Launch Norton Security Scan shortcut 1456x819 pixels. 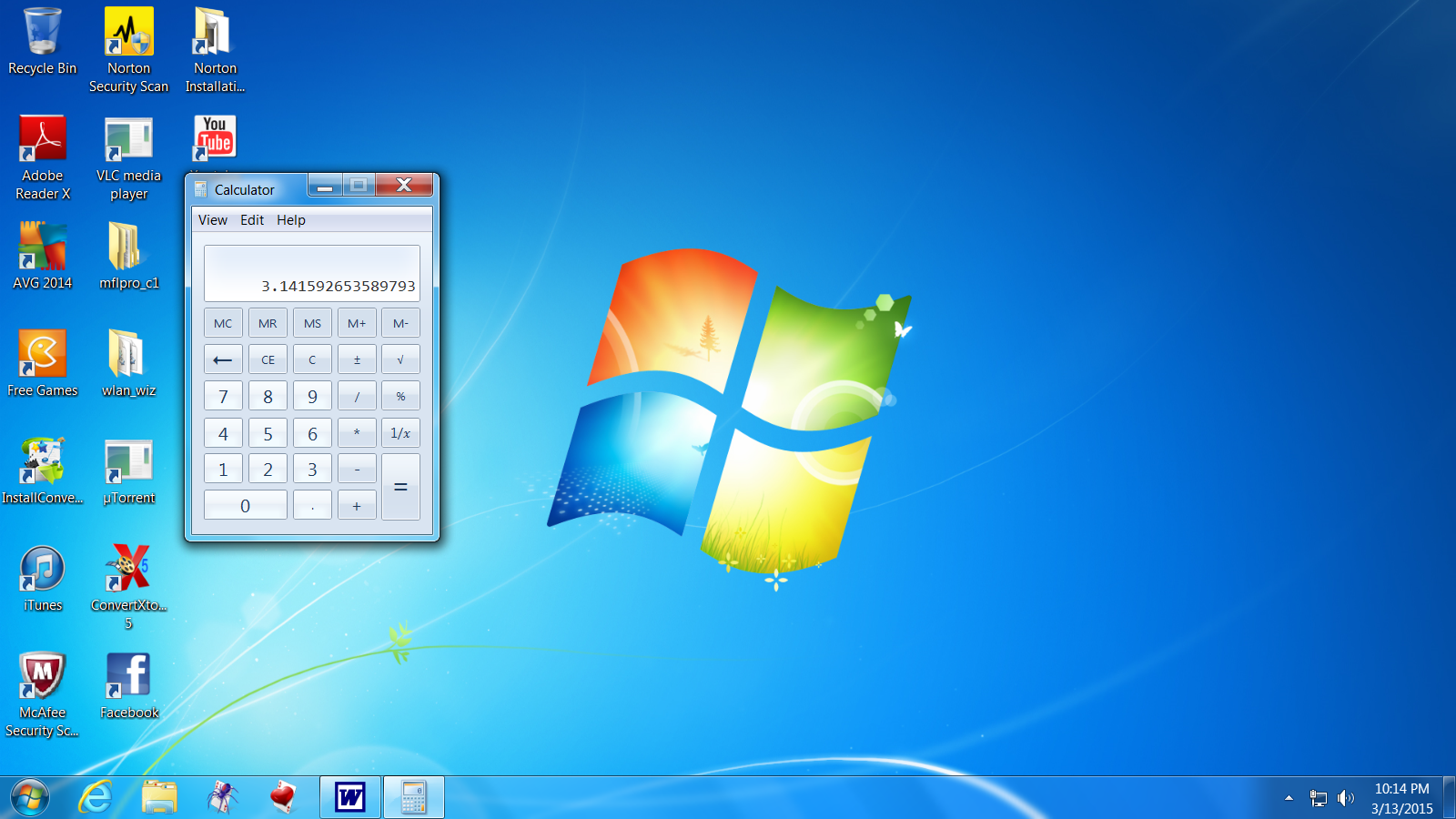[128, 50]
